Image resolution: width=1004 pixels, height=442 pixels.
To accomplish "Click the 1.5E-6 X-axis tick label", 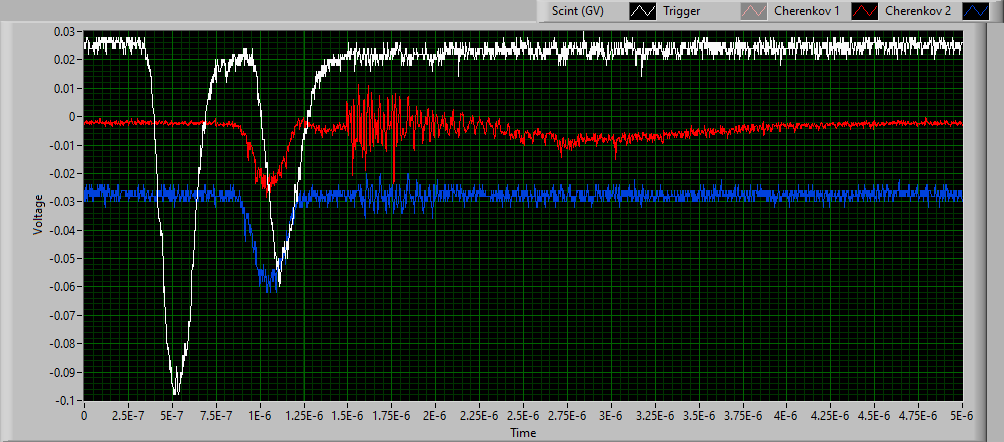I will (x=348, y=415).
